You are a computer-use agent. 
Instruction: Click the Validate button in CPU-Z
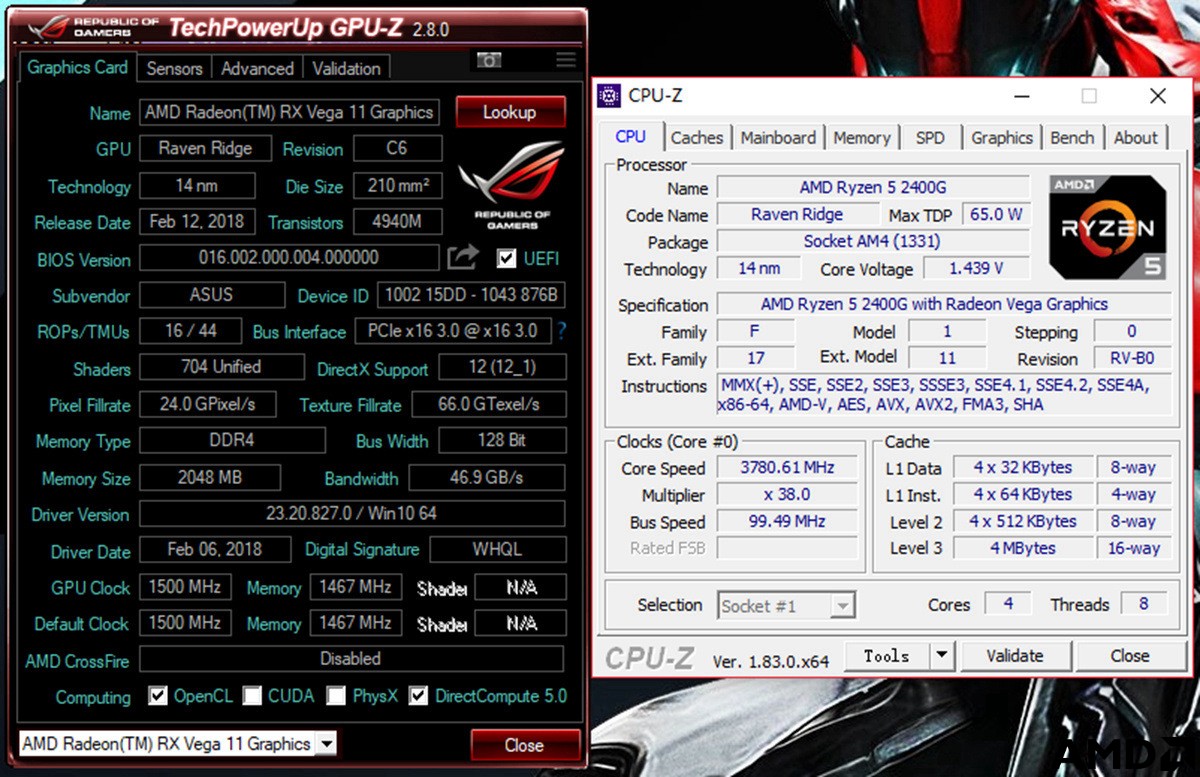click(x=1014, y=656)
